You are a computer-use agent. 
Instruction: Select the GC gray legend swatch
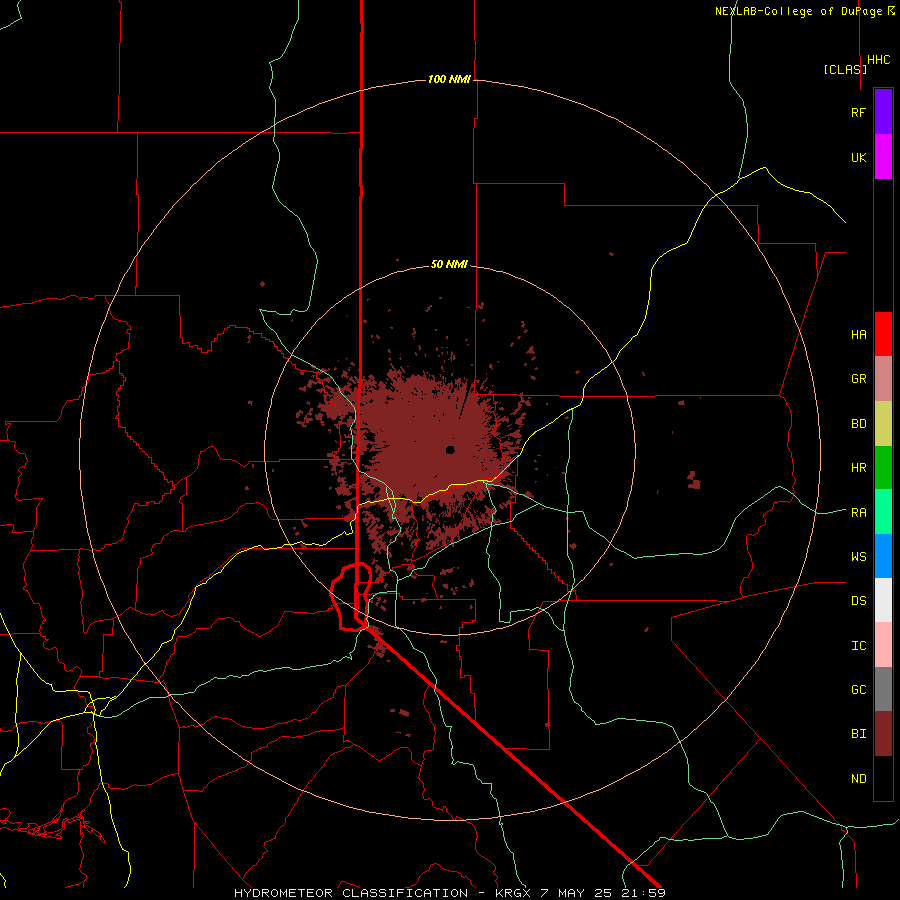883,689
